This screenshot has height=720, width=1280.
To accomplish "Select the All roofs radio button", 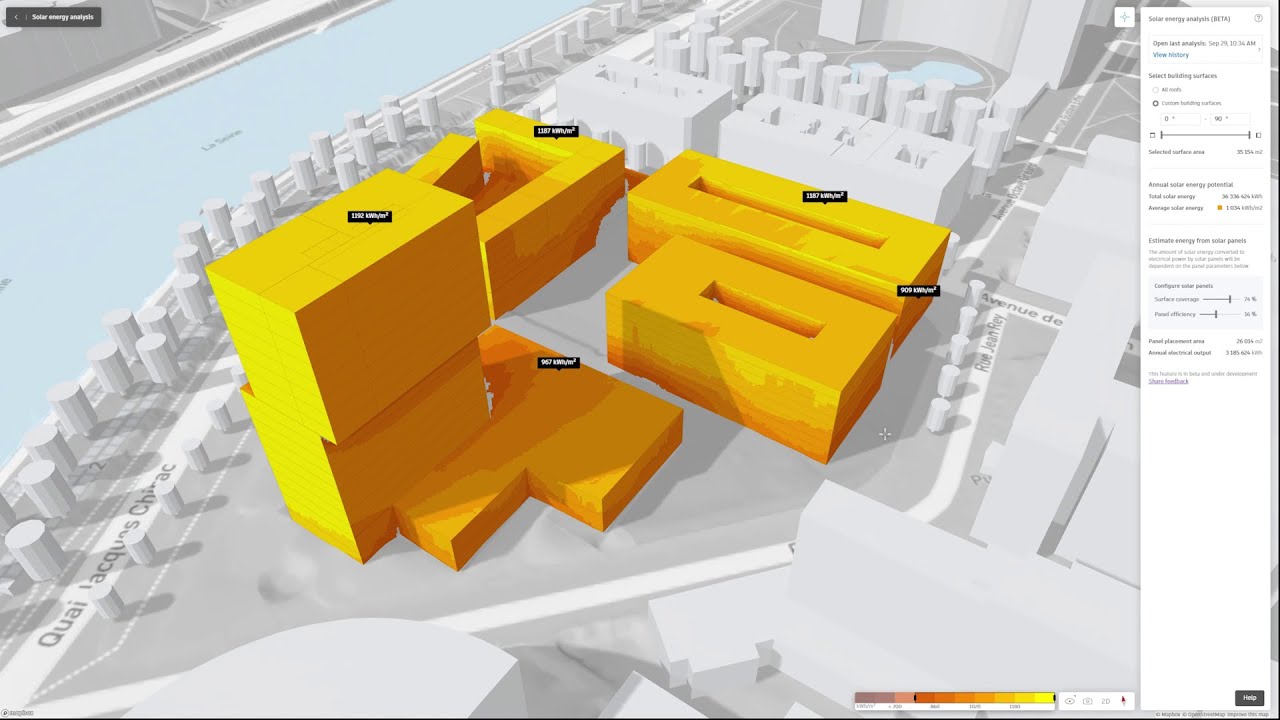I will [x=1156, y=89].
